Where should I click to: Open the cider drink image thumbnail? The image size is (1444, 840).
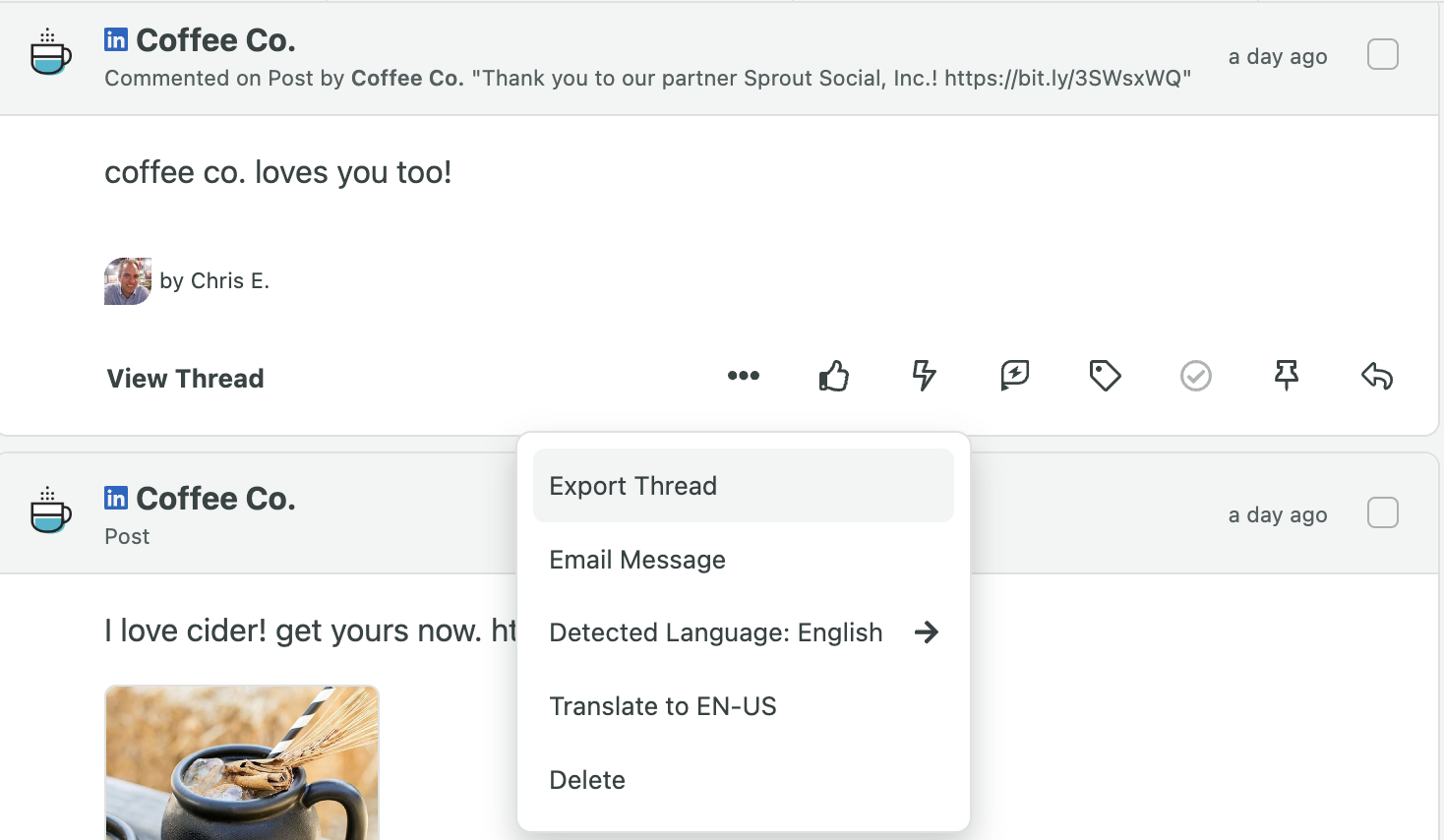tap(242, 763)
